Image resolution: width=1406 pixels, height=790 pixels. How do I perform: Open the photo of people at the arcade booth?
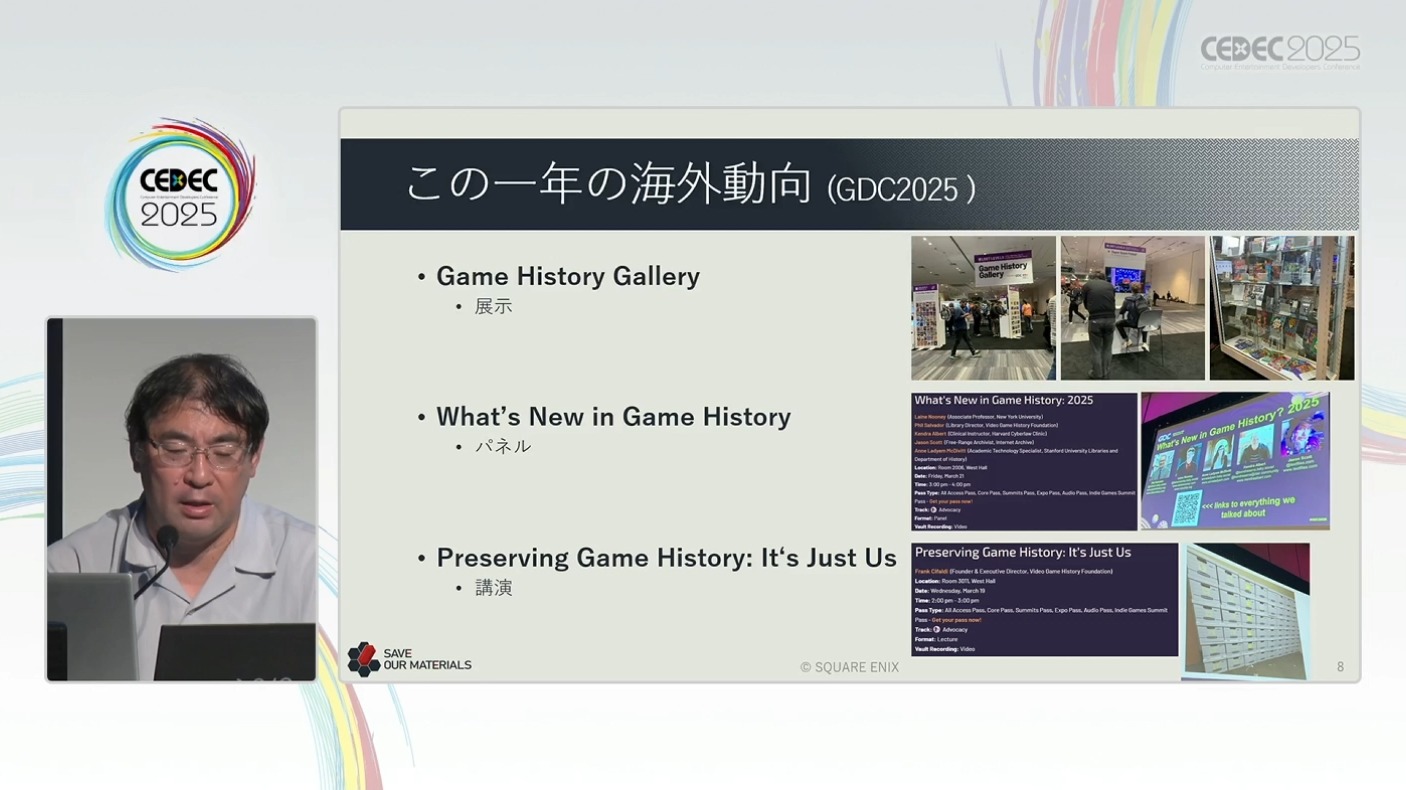1132,308
